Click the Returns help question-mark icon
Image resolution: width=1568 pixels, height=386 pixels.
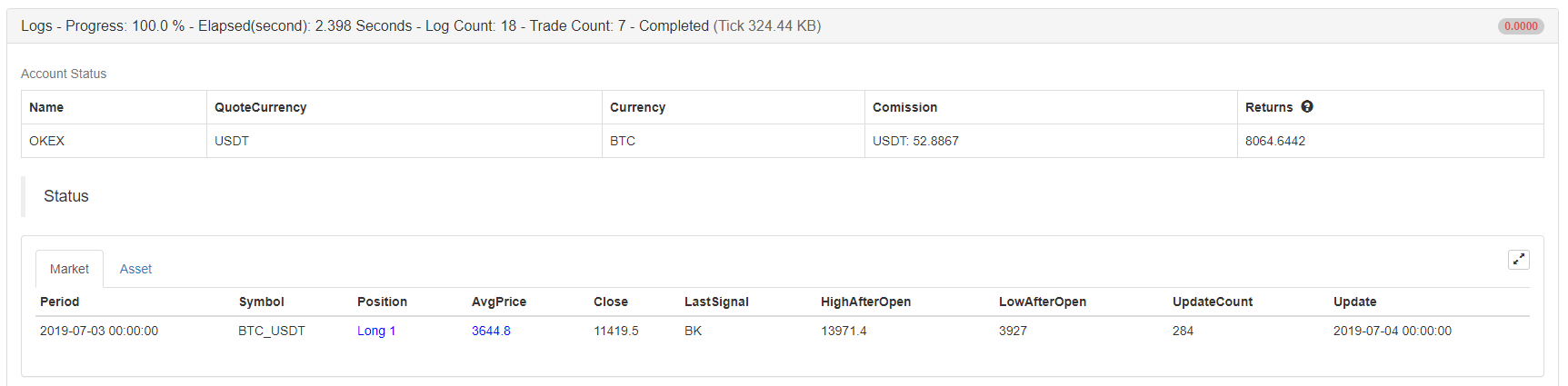click(x=1307, y=107)
